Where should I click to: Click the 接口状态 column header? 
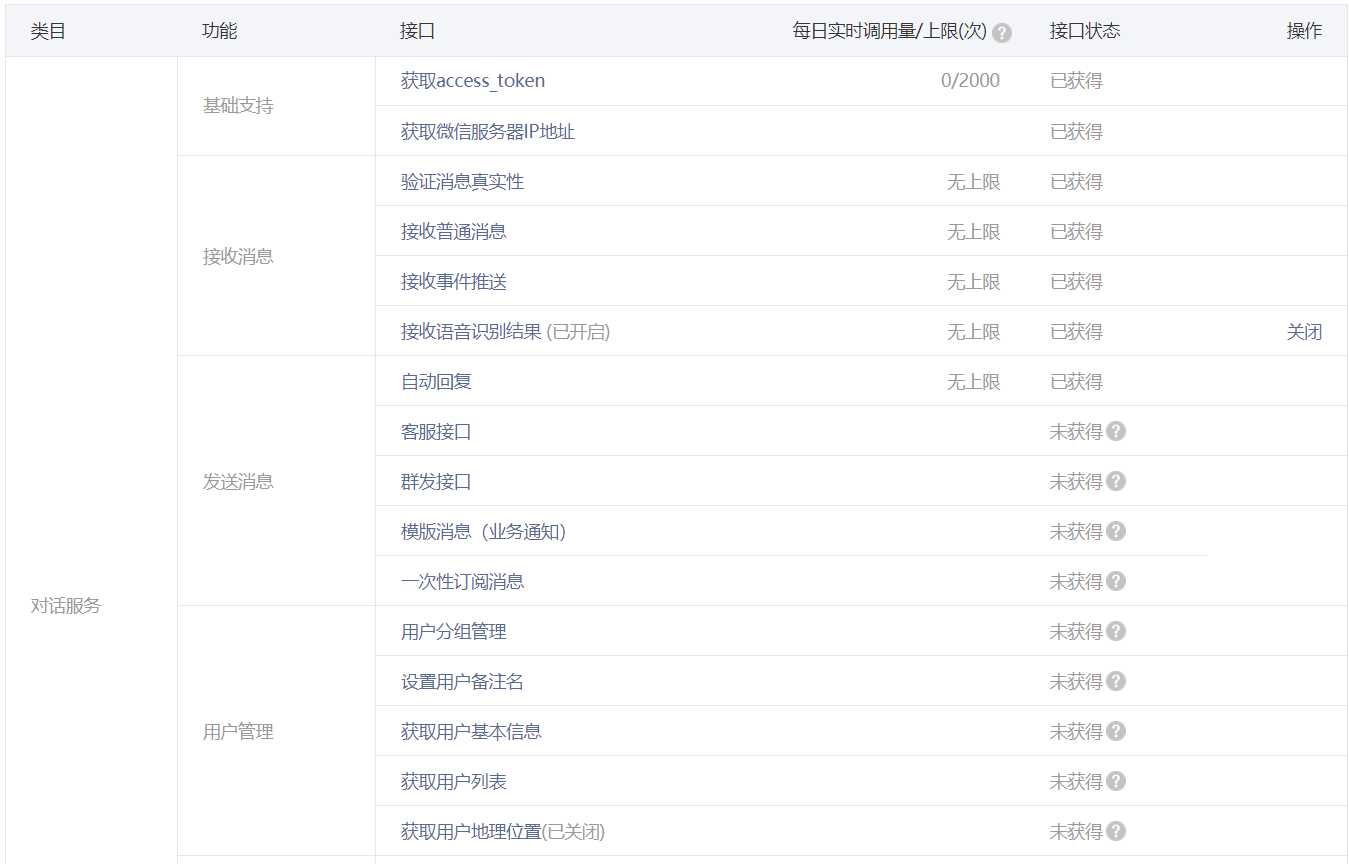click(x=1084, y=30)
